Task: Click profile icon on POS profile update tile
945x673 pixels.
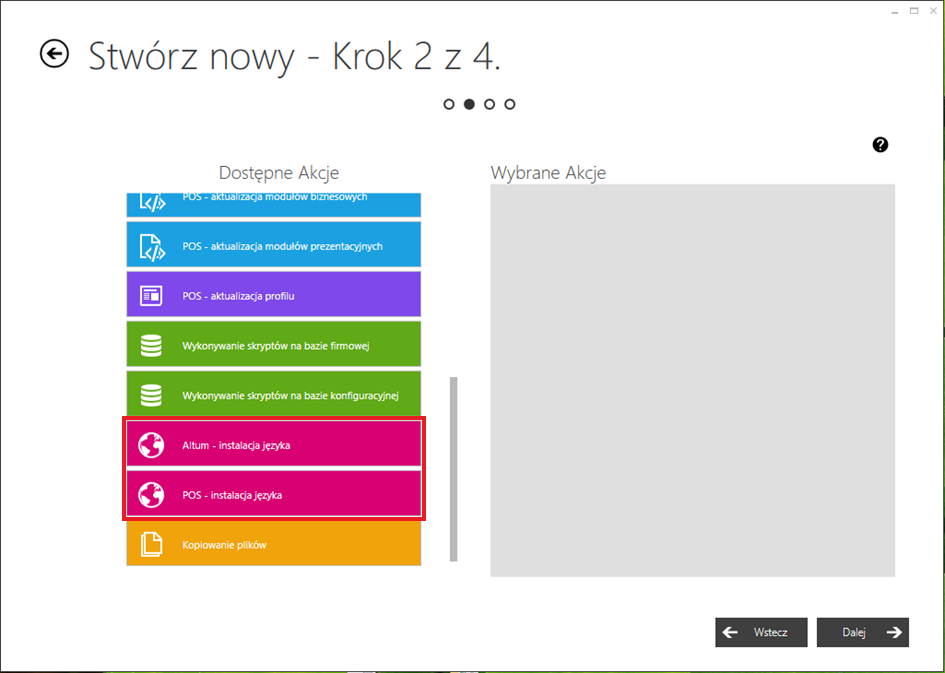Action: point(151,296)
